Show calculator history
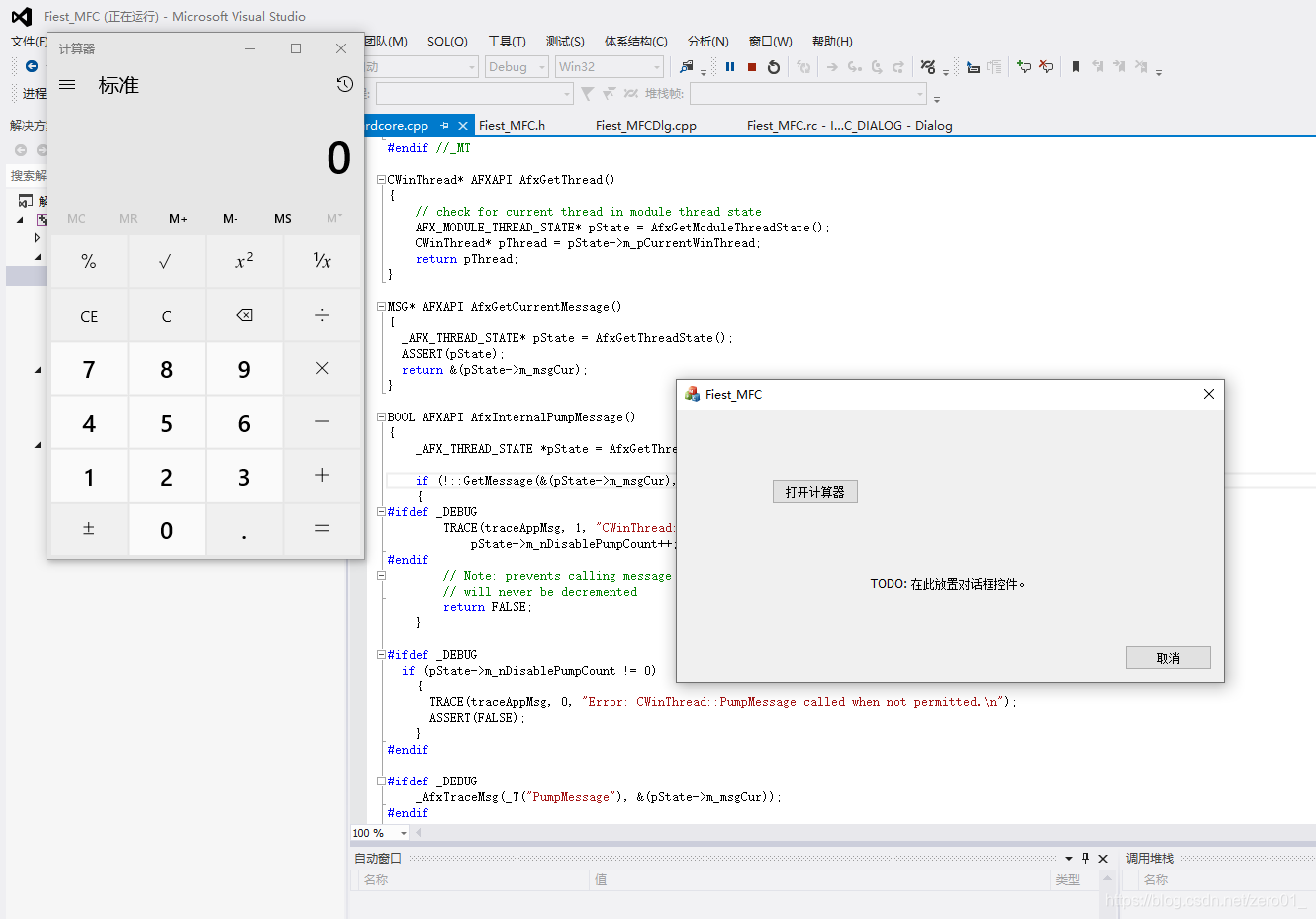The width and height of the screenshot is (1316, 919). coord(344,85)
